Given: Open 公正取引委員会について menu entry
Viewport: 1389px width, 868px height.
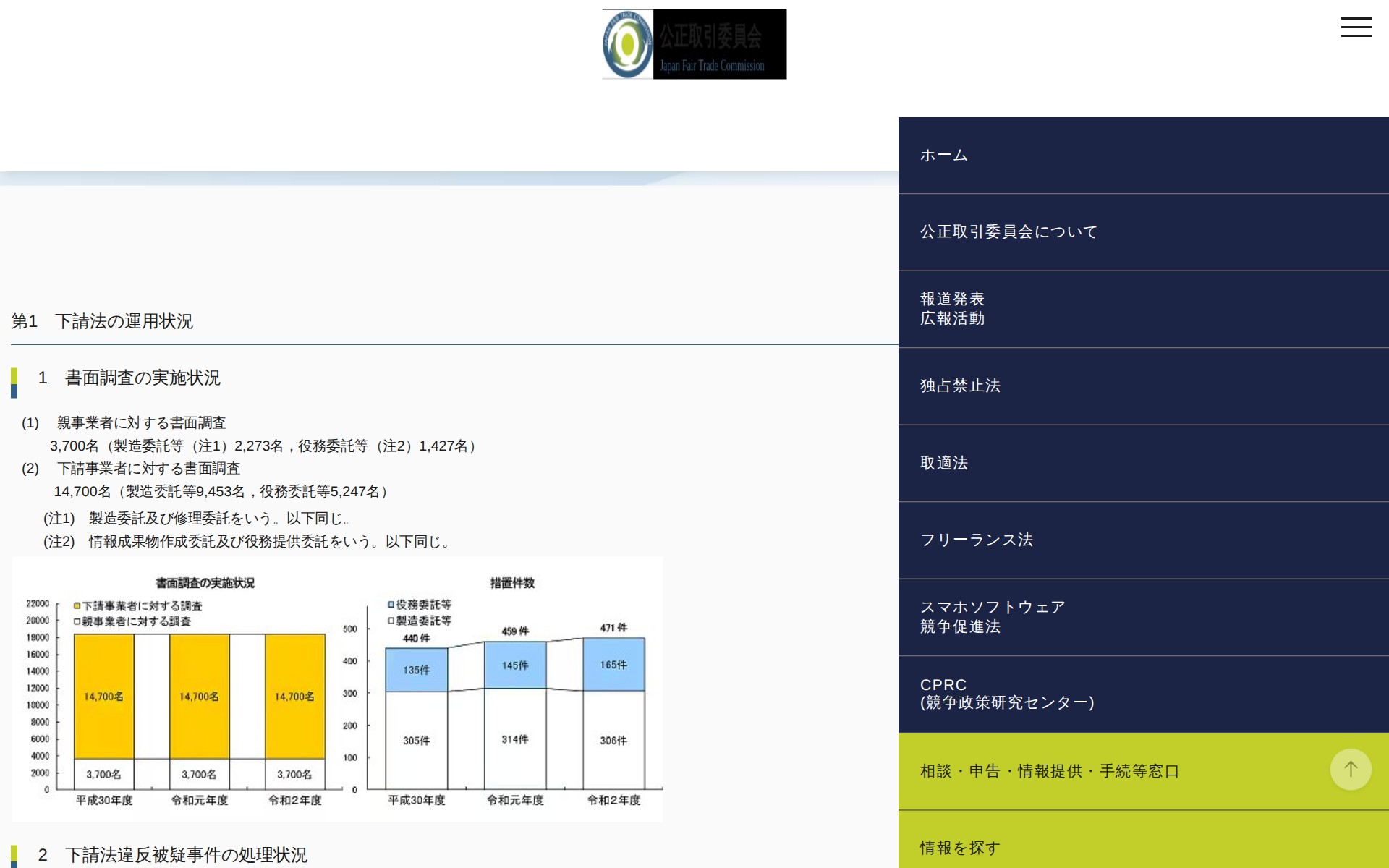Looking at the screenshot, I should click(1008, 232).
